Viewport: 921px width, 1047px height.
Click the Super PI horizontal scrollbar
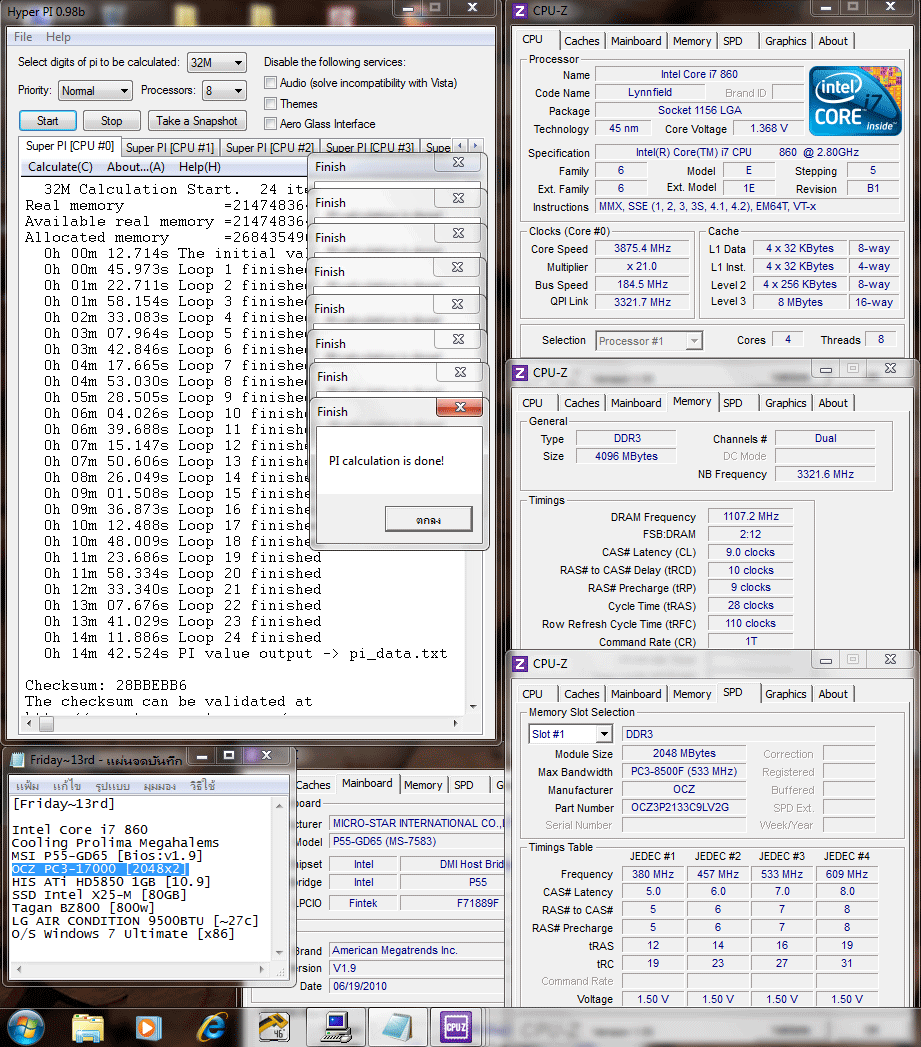242,723
